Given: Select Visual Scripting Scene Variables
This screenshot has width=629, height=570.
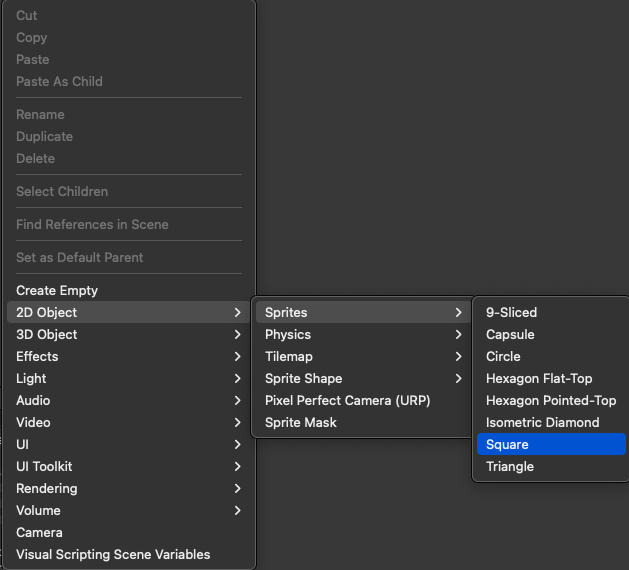Looking at the screenshot, I should (x=128, y=554).
